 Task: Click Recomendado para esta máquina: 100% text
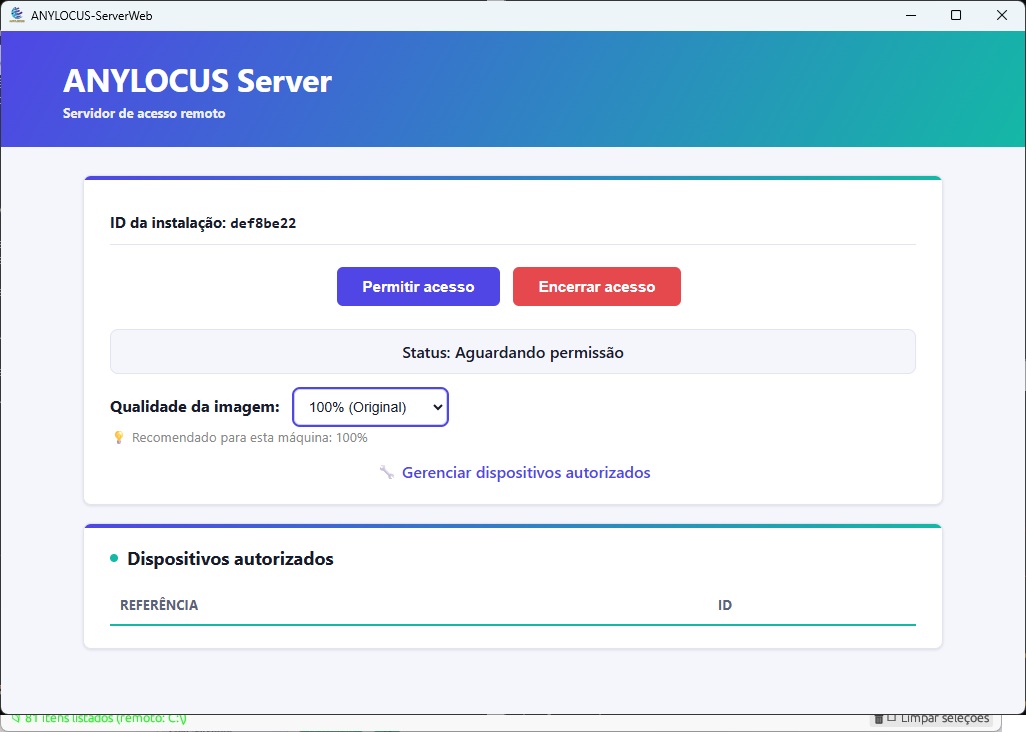coord(250,438)
